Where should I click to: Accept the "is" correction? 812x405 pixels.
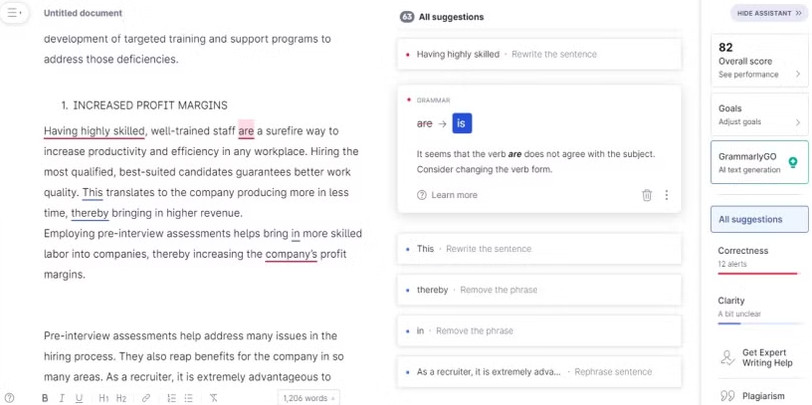pos(461,123)
